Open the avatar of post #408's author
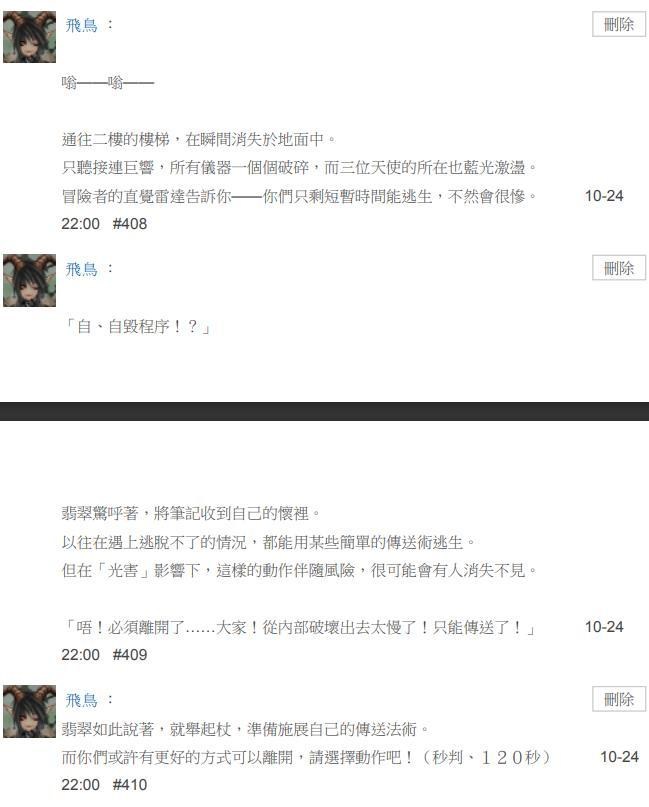Image resolution: width=649 pixels, height=807 pixels. (29, 37)
